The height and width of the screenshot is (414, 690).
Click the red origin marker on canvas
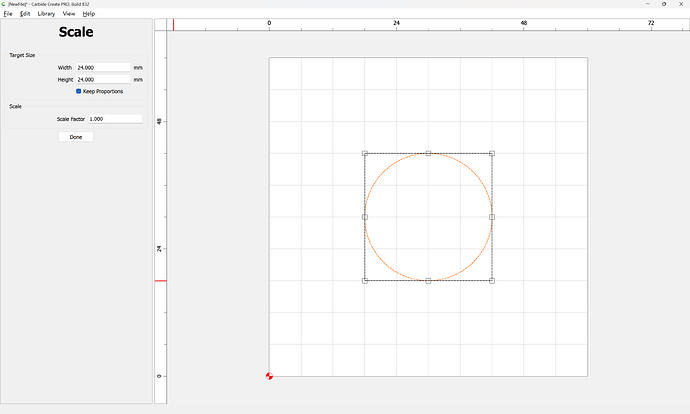coord(269,376)
